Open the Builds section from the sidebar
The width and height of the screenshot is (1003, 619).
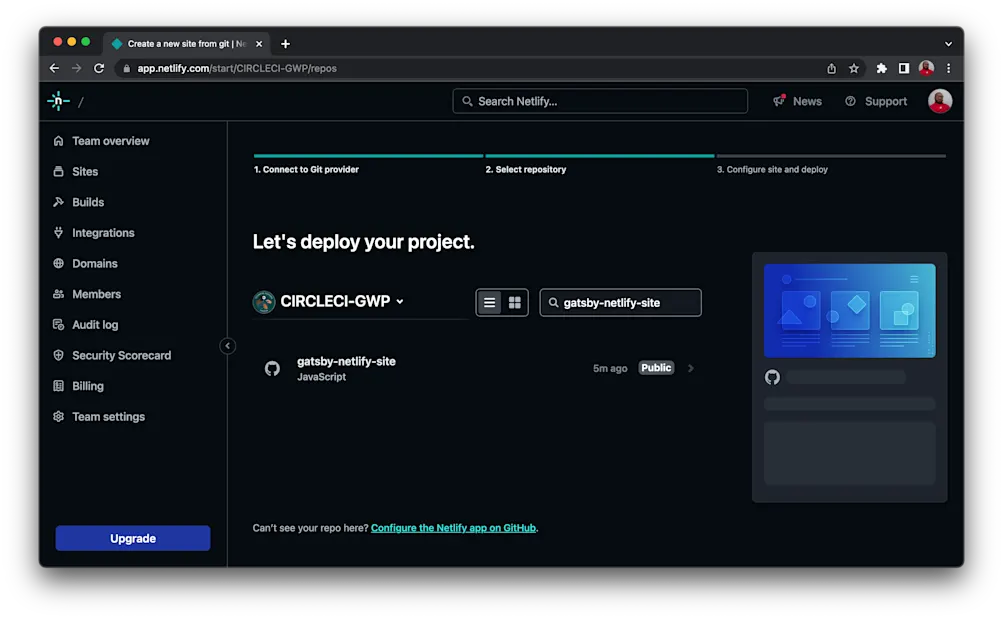(88, 202)
